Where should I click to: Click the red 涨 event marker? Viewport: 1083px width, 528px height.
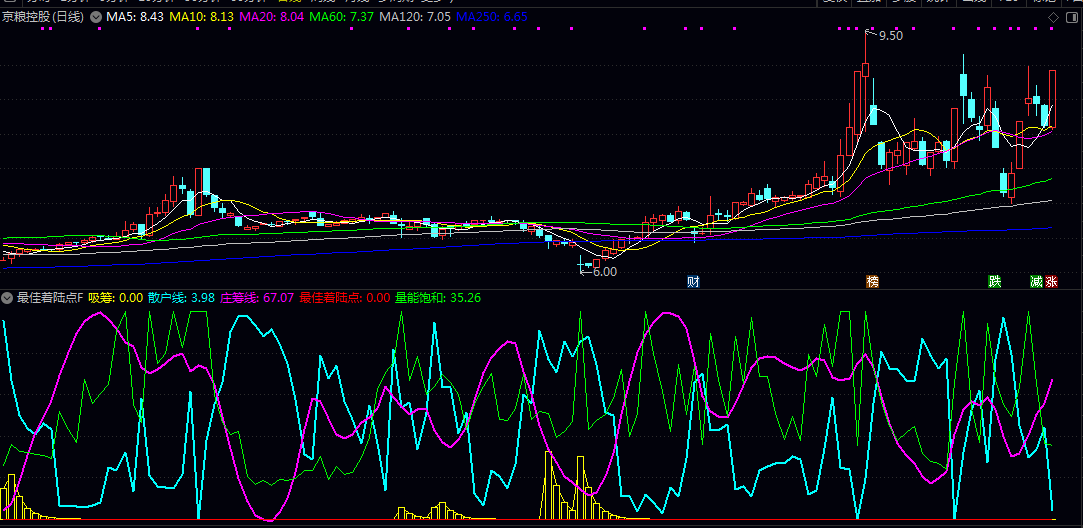[x=1052, y=281]
